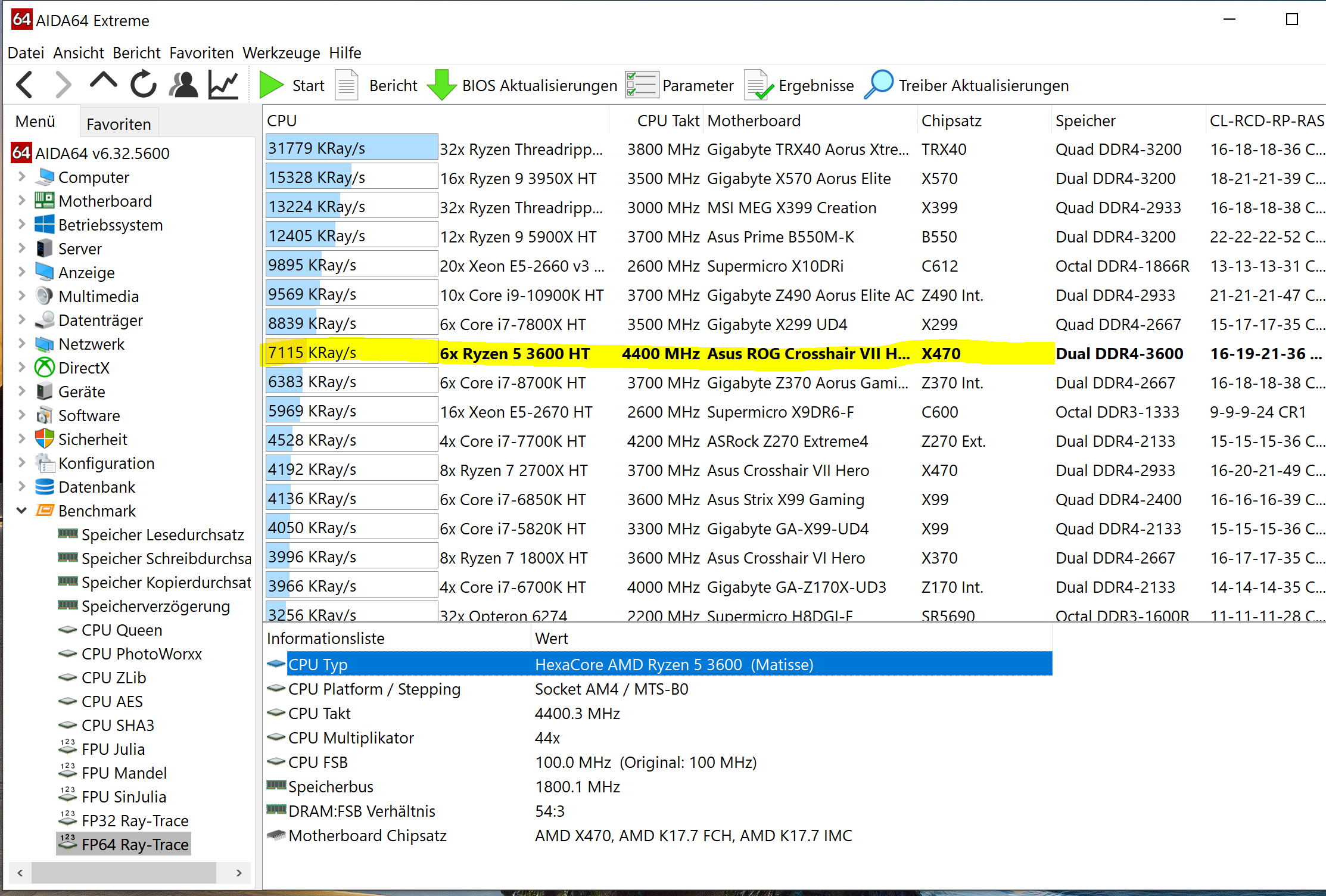The image size is (1326, 896).
Task: Select the 7115 KRay/s result bar
Action: click(x=351, y=352)
